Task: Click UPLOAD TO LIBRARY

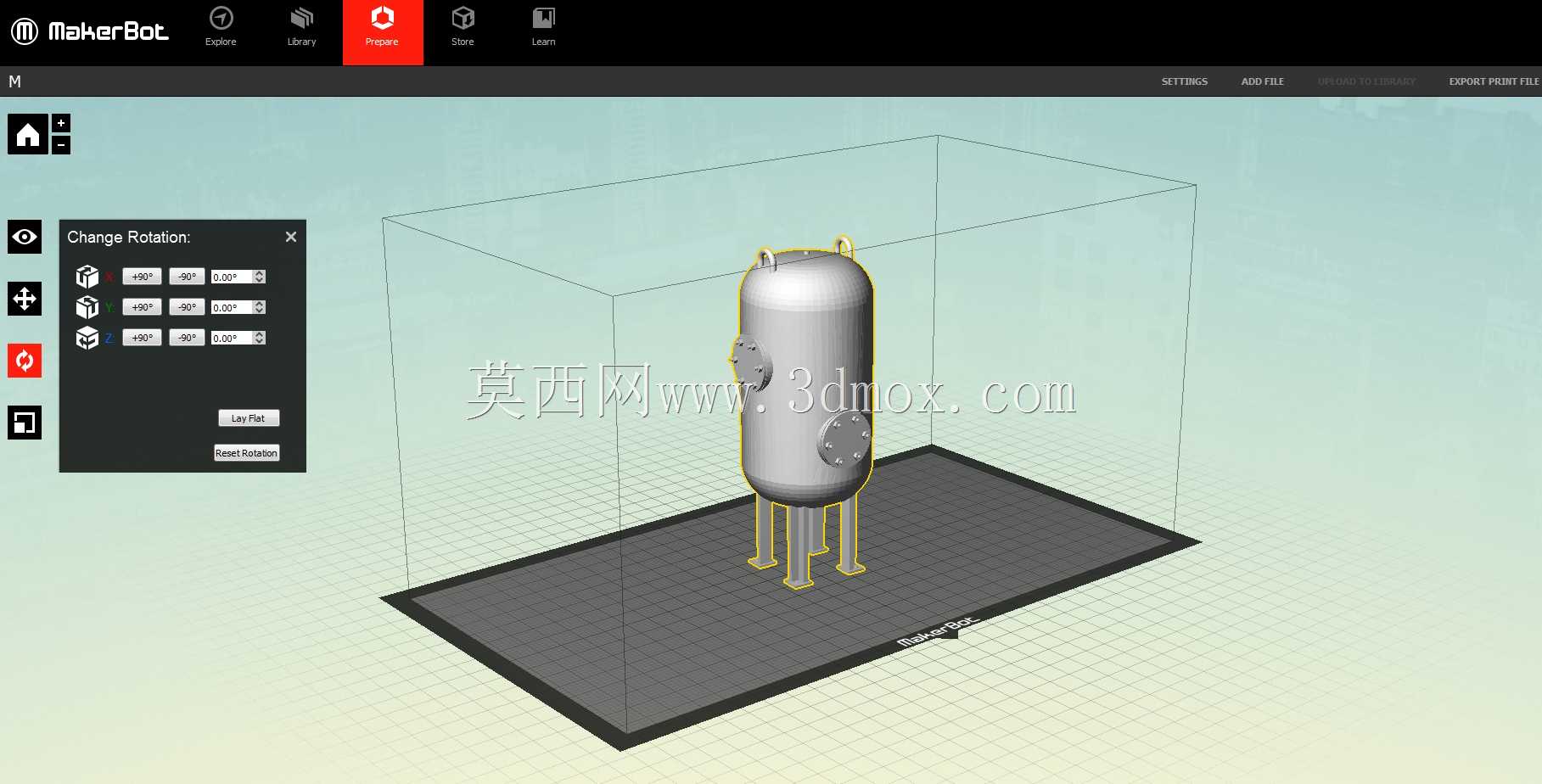Action: coord(1366,81)
